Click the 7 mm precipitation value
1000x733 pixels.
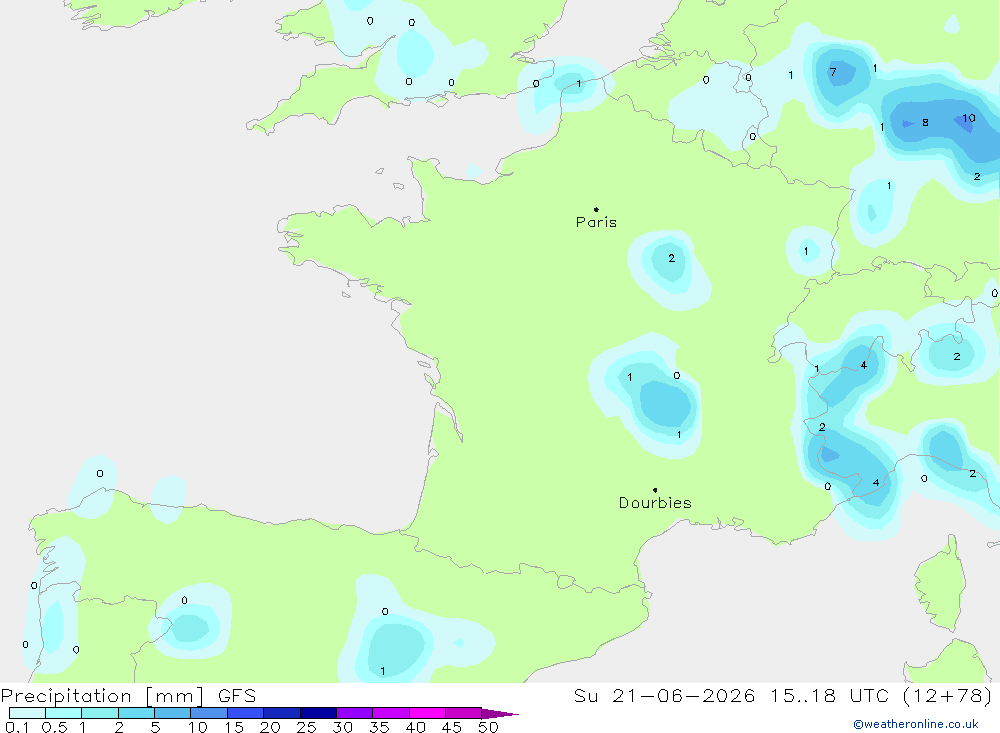pyautogui.click(x=833, y=72)
